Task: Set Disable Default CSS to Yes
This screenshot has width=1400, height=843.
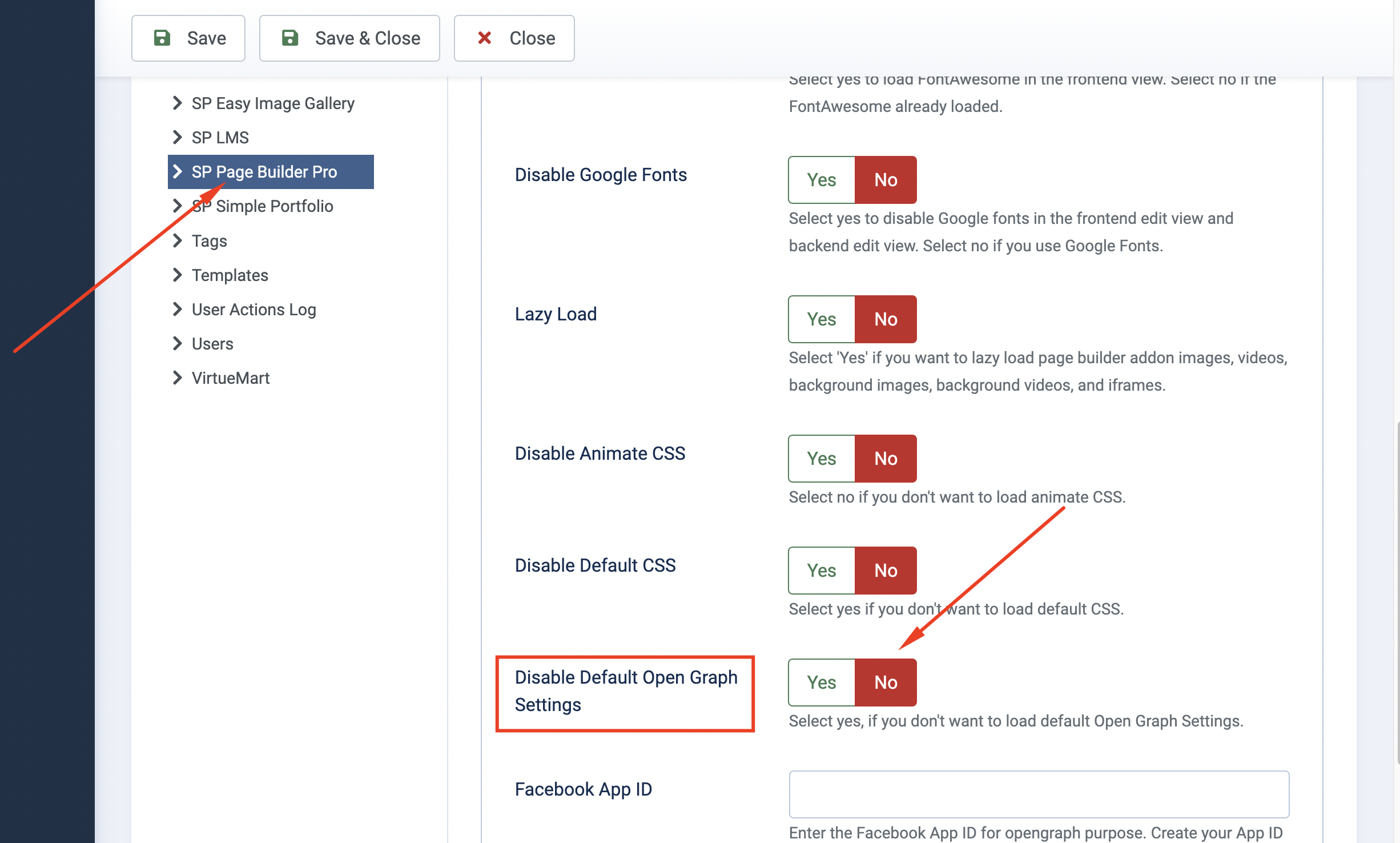Action: [x=822, y=571]
